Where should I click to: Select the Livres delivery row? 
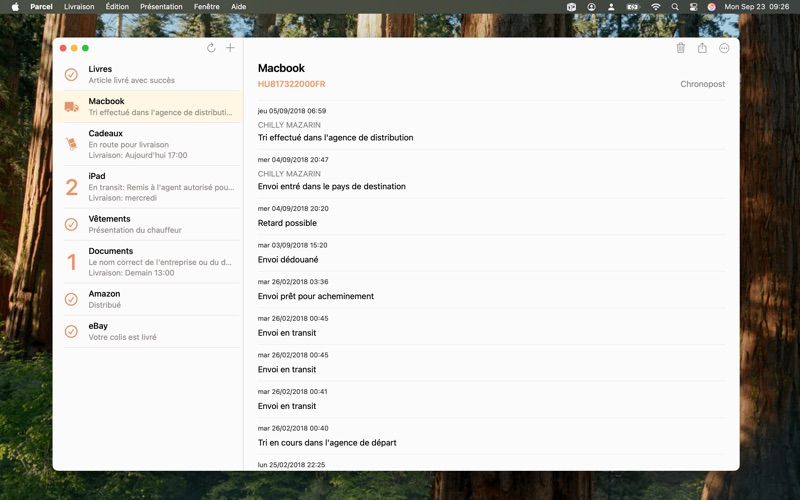[148, 74]
